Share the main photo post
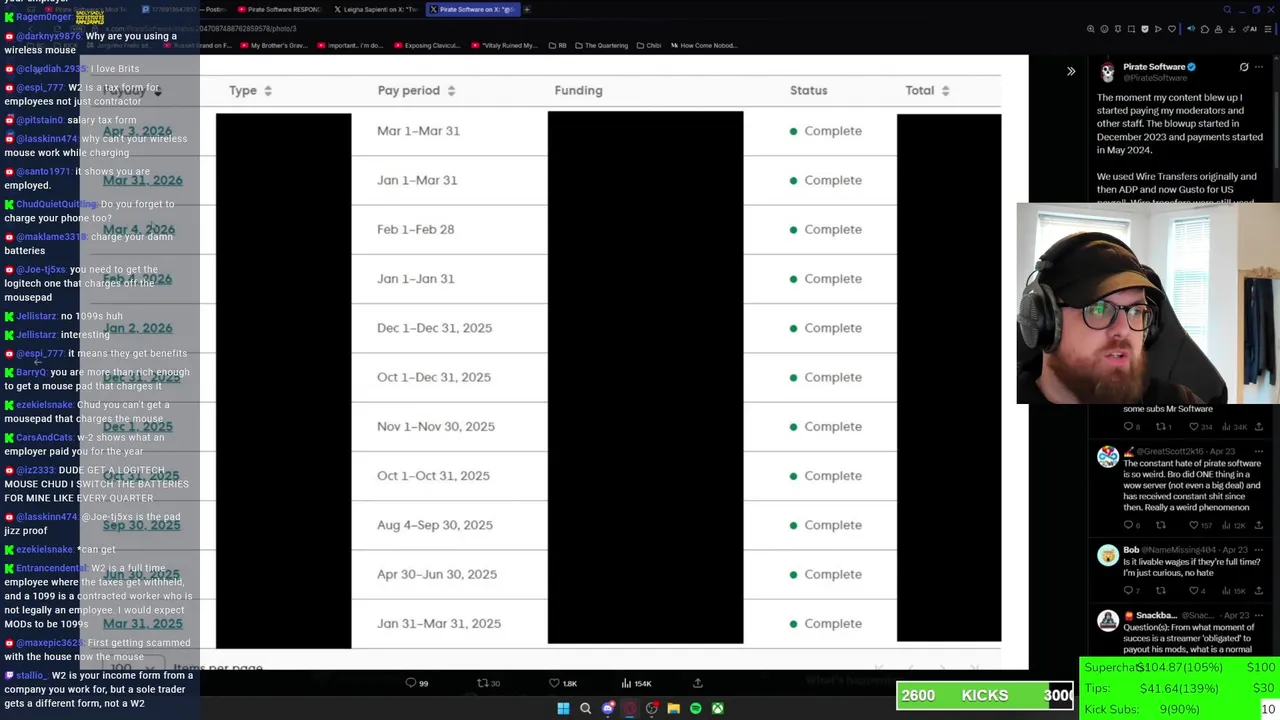Screen dimensions: 1280x720 click(x=698, y=683)
